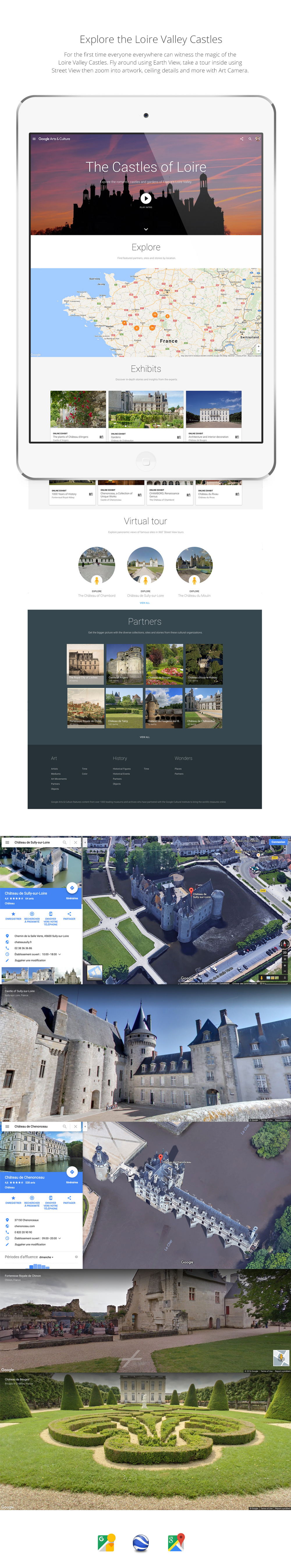Click the directions button for Château de Sully-sur-Loire
The image size is (291, 1568).
[x=71, y=888]
